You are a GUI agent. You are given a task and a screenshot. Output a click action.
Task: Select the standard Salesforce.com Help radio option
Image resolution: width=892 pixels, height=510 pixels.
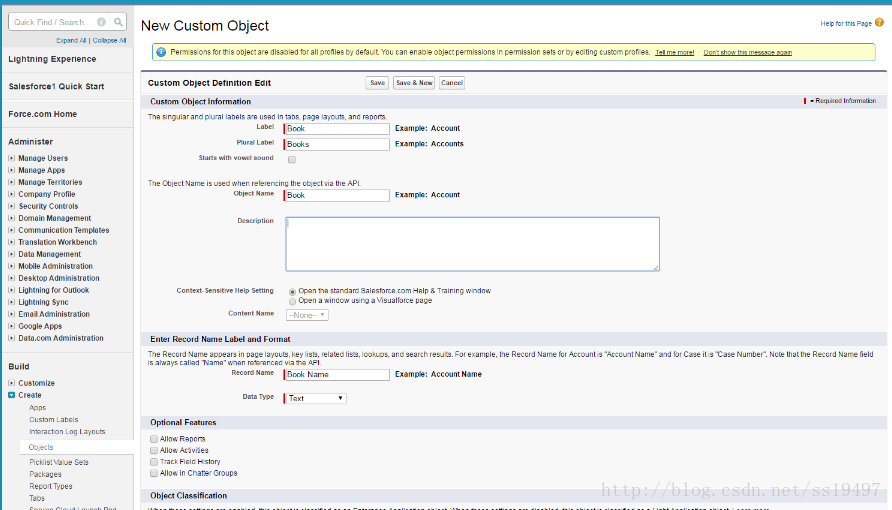point(292,292)
